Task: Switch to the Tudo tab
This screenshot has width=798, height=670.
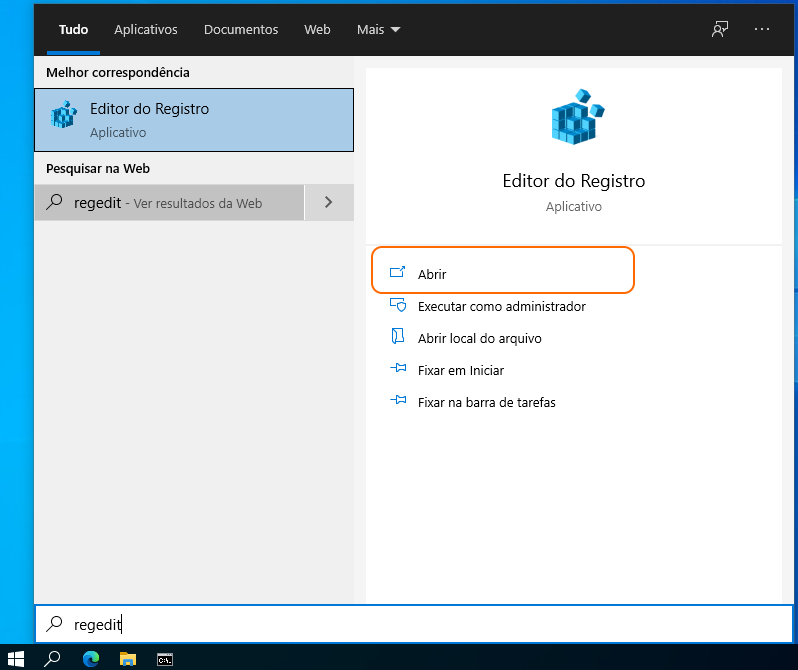Action: point(73,30)
